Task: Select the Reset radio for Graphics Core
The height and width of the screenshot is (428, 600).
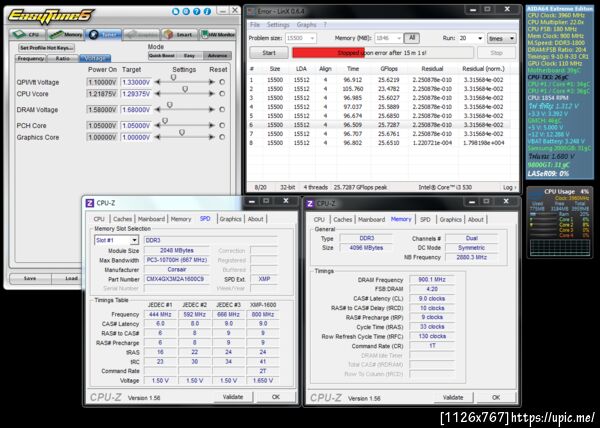Action: click(222, 137)
